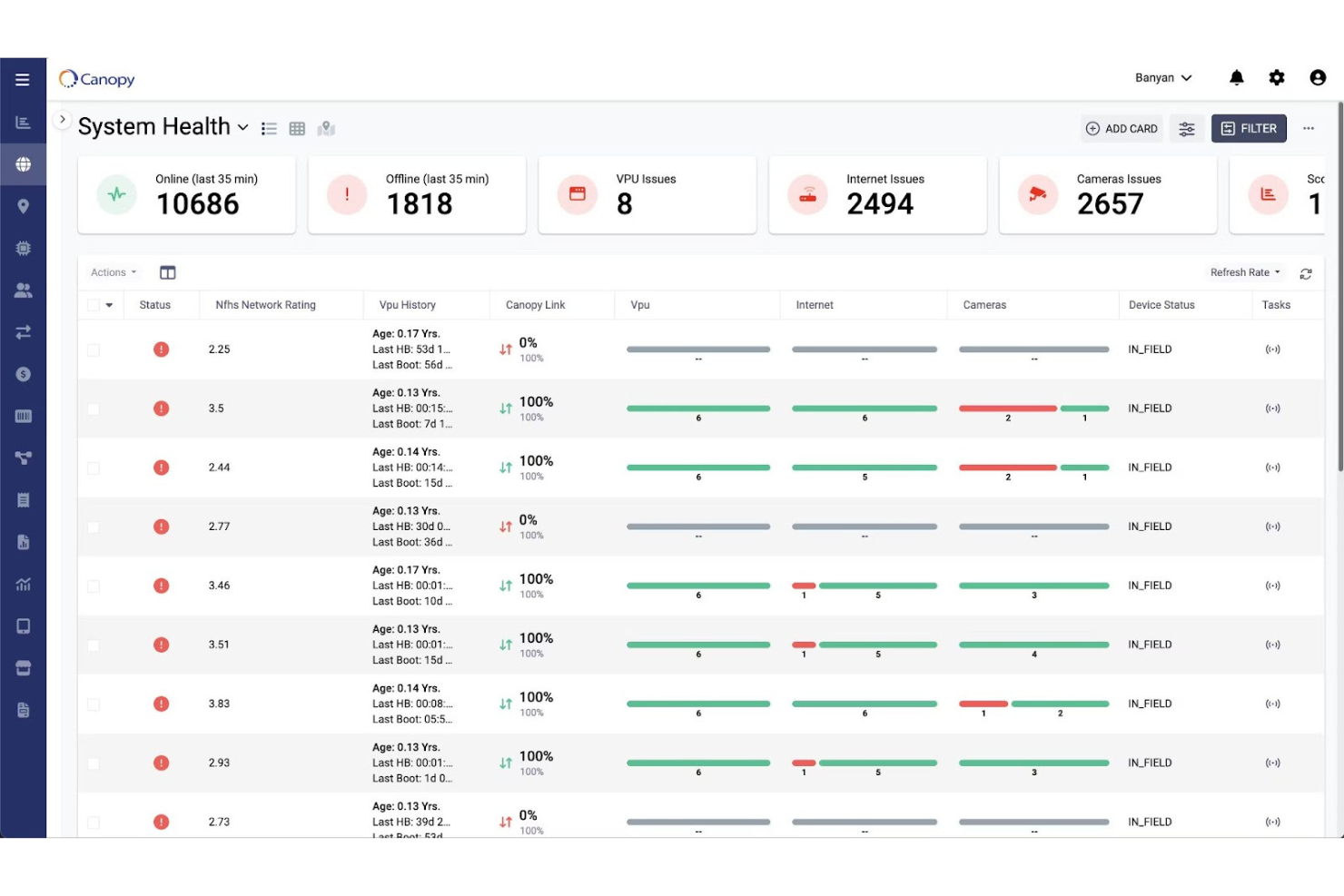
Task: Click the Cameras column header
Action: click(x=985, y=305)
